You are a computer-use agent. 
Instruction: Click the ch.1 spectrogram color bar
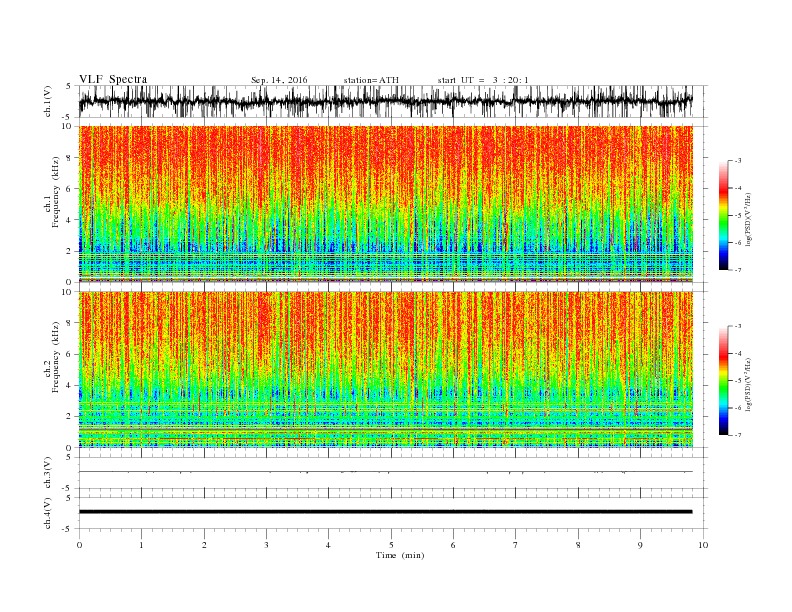click(x=723, y=215)
